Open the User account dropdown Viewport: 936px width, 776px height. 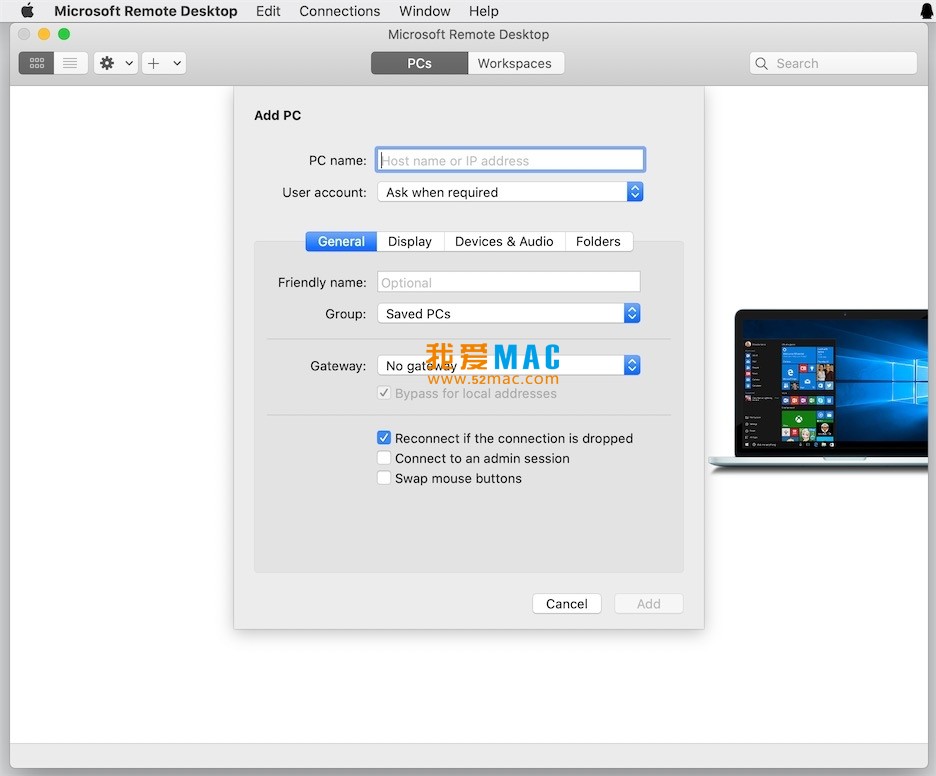point(510,192)
